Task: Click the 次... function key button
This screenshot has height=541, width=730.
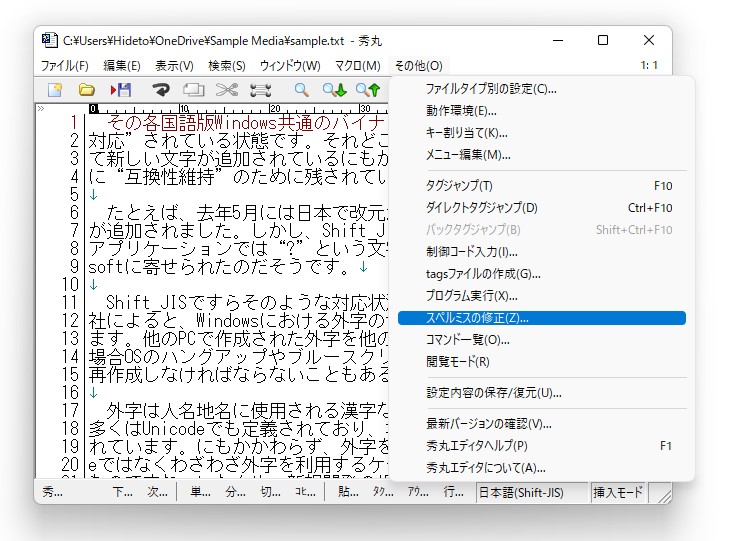Action: pyautogui.click(x=157, y=492)
